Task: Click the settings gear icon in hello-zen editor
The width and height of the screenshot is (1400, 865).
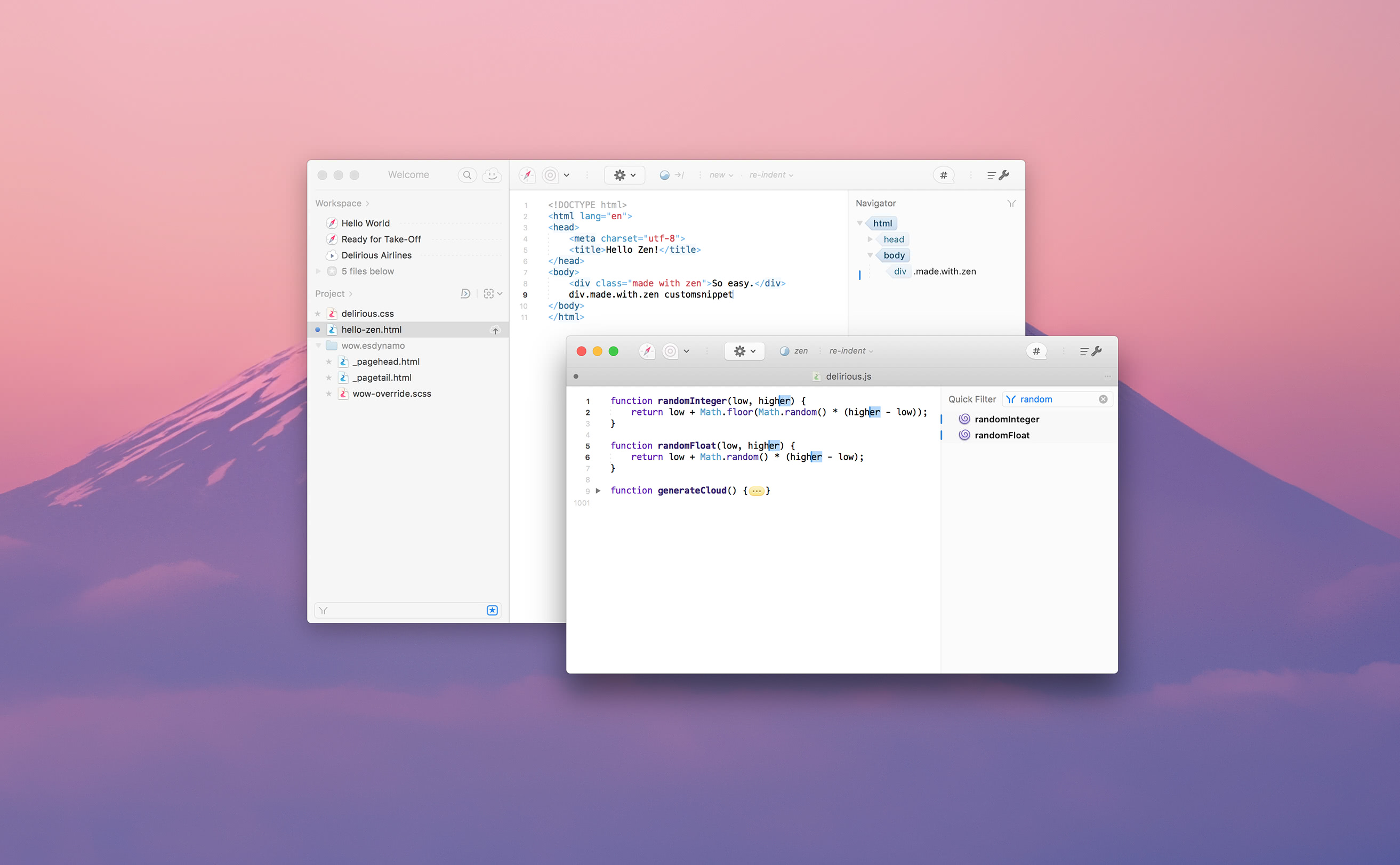Action: pos(619,175)
